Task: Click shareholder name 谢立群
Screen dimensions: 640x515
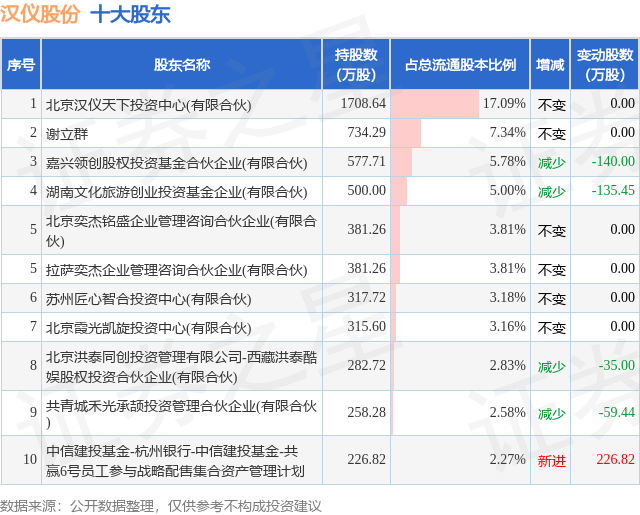Action: [x=67, y=133]
